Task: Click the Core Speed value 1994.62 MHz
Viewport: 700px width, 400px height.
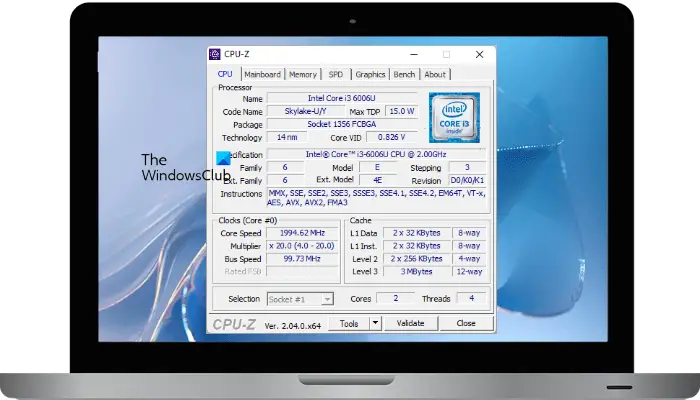Action: click(x=302, y=233)
